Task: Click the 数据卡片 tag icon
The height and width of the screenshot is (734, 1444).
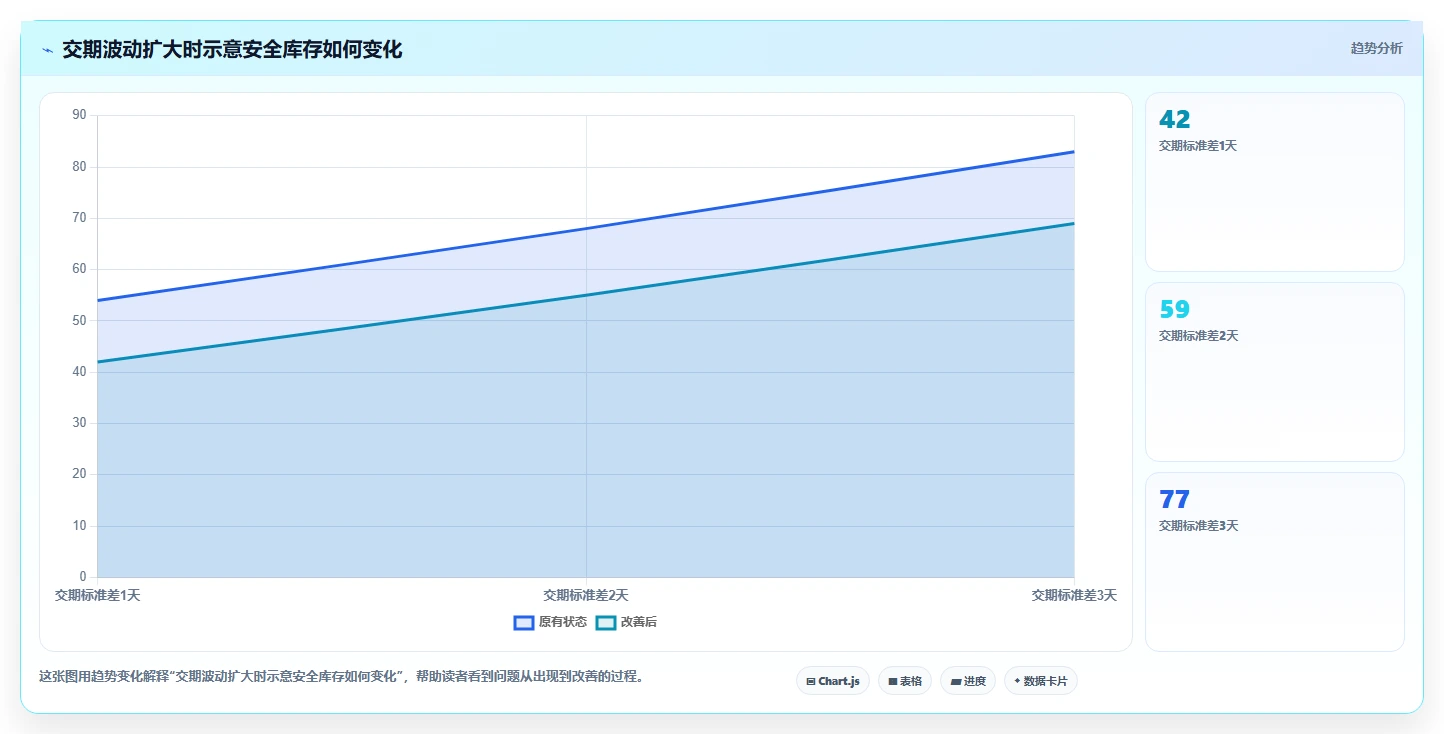Action: (x=1017, y=681)
